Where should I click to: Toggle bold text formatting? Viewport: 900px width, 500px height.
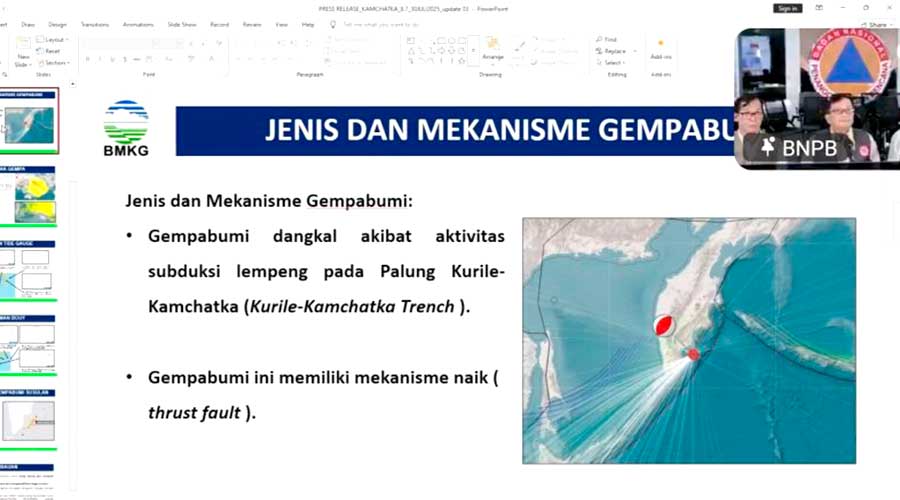87,59
